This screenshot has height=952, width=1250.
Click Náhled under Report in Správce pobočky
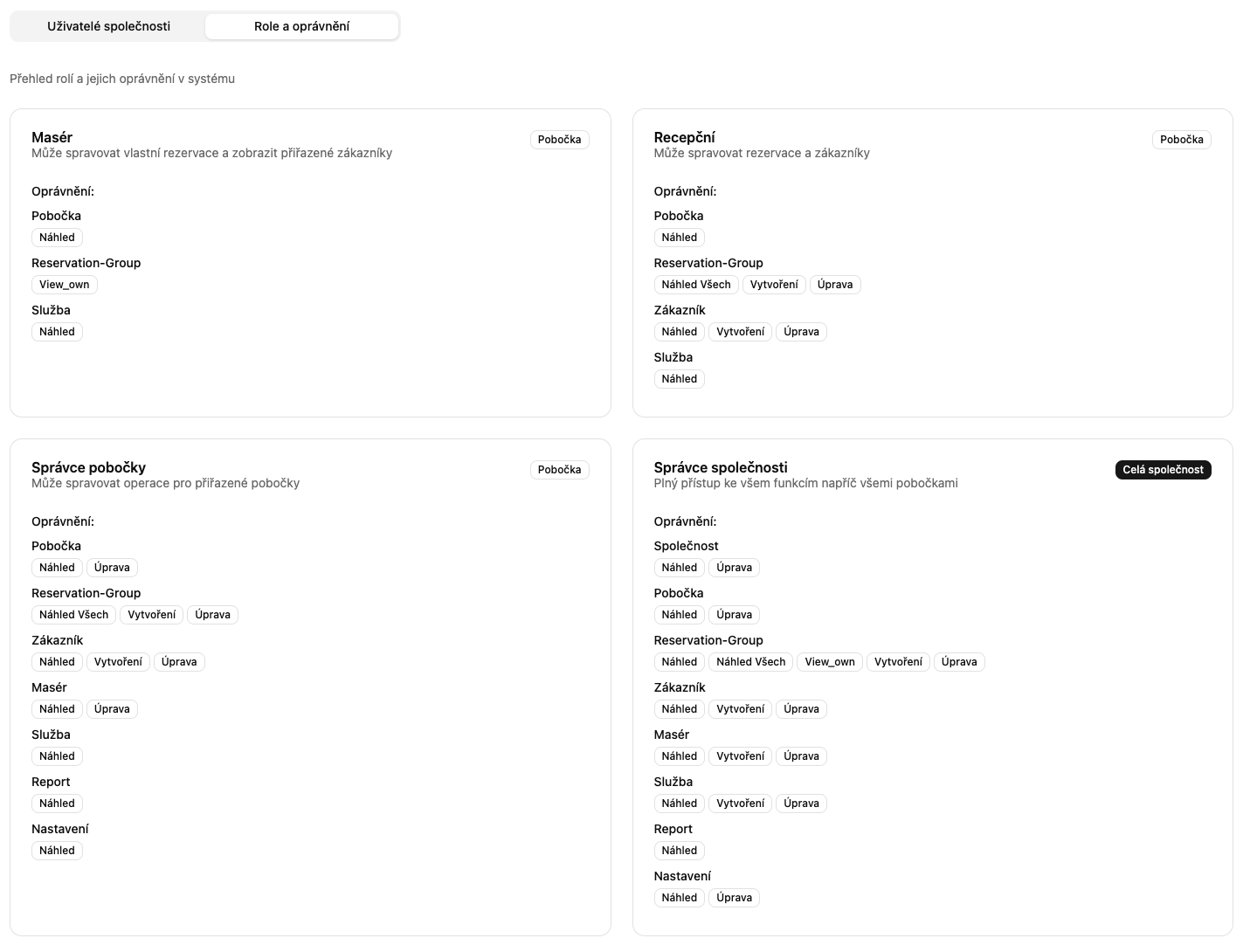click(57, 804)
